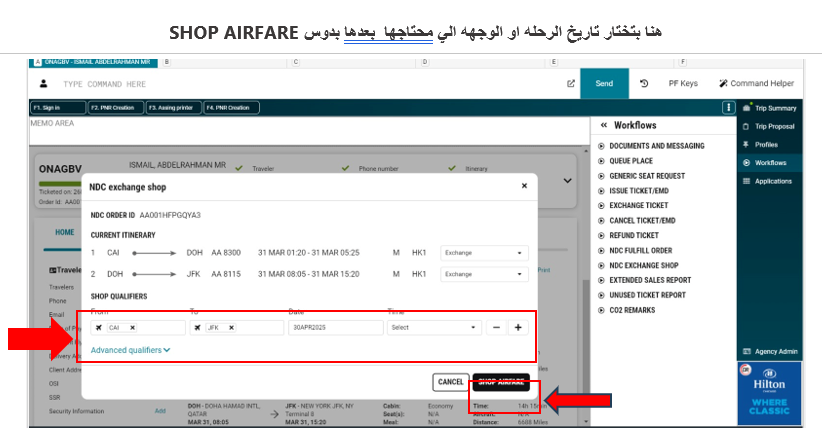Click the user profile icon beside command field

click(44, 83)
